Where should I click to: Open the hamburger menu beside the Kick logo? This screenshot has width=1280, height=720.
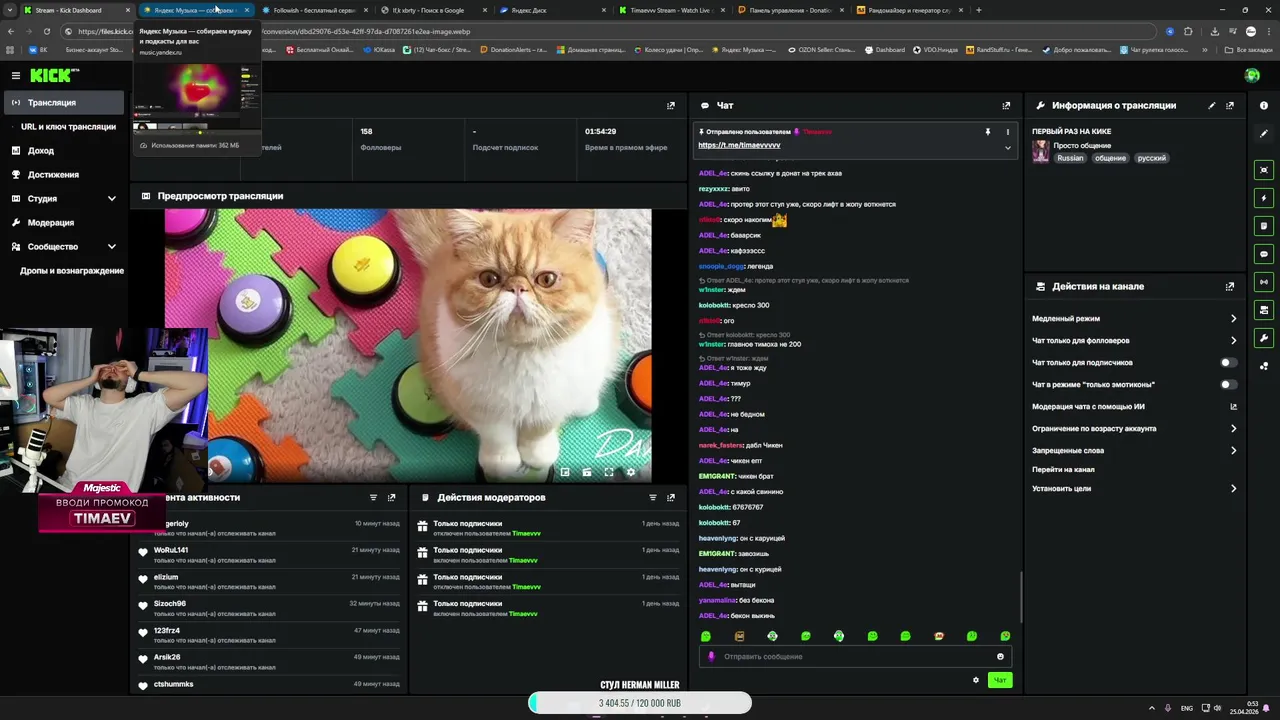click(x=15, y=75)
